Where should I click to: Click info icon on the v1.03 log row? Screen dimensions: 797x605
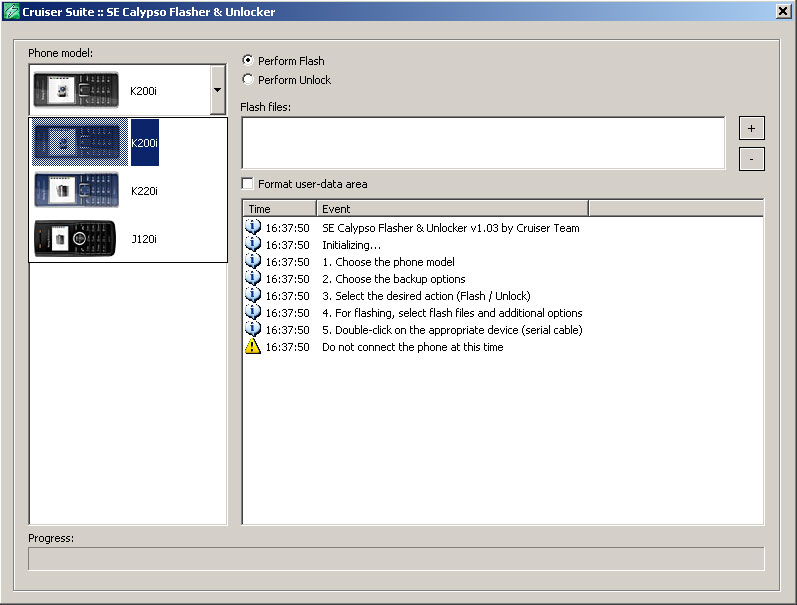[x=253, y=227]
